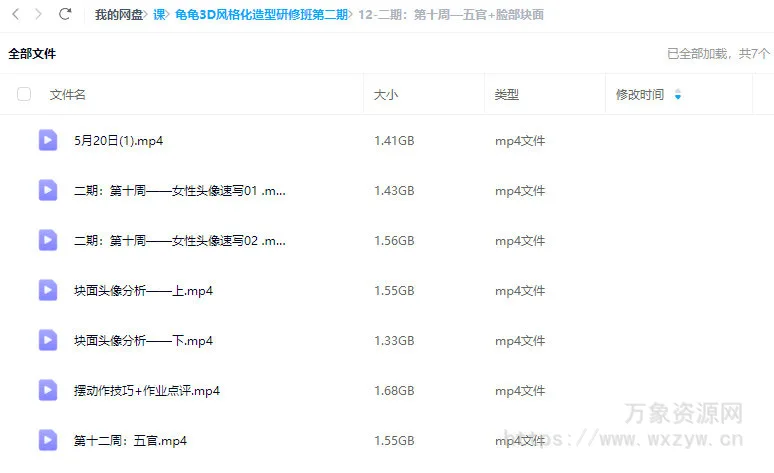Open the 课 breadcrumb folder
This screenshot has width=774, height=473.
(x=159, y=15)
